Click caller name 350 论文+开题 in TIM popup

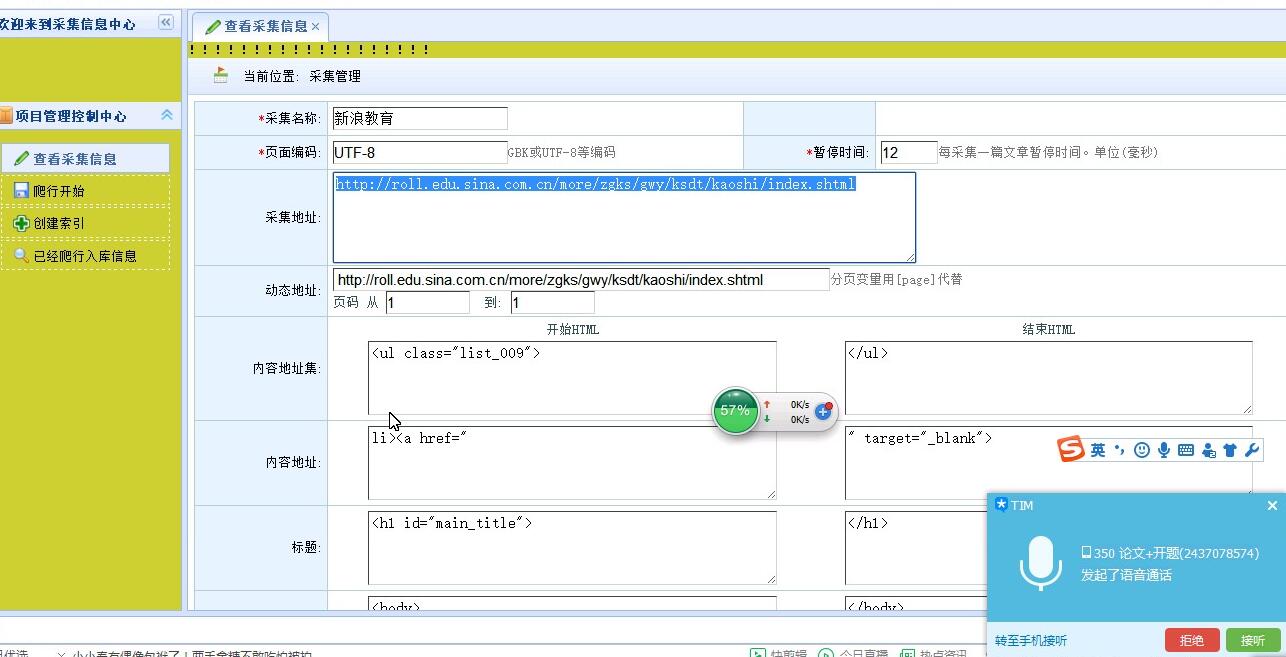point(1170,553)
